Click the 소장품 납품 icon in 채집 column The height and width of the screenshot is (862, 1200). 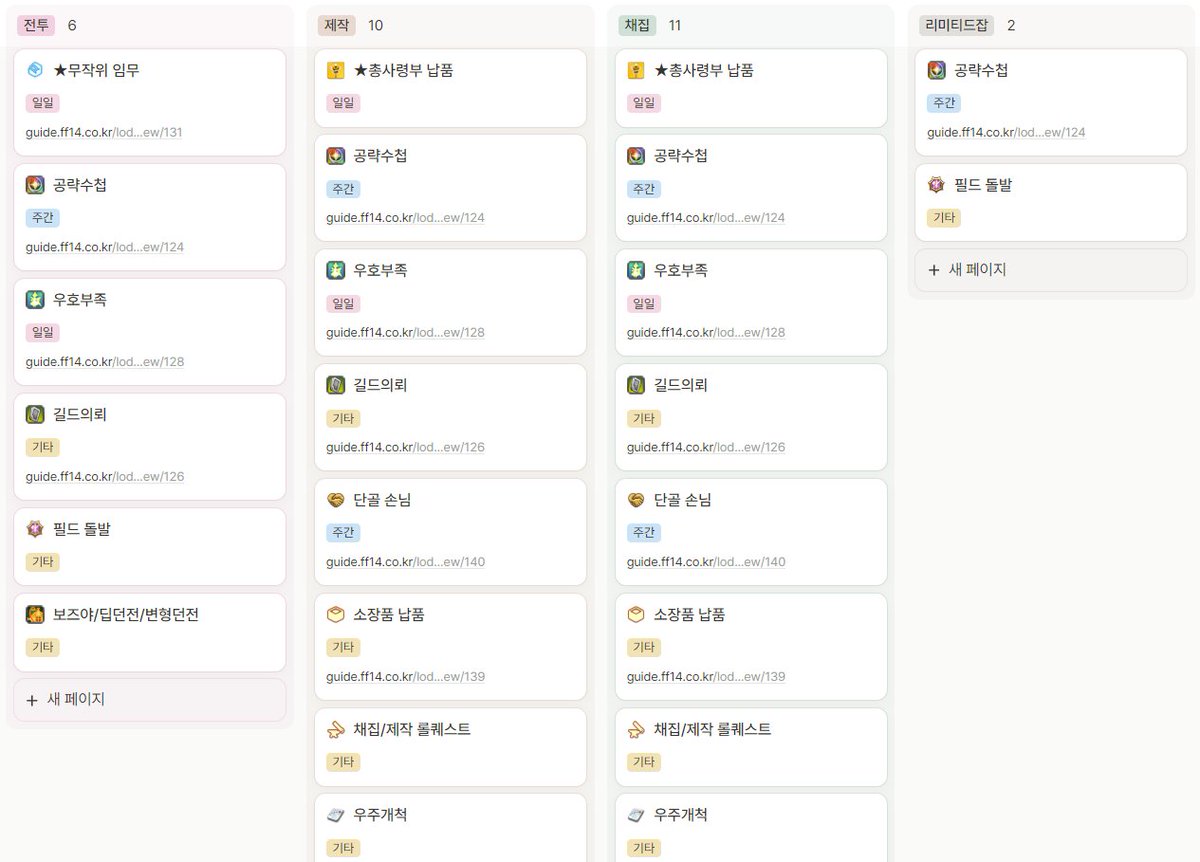click(x=636, y=614)
